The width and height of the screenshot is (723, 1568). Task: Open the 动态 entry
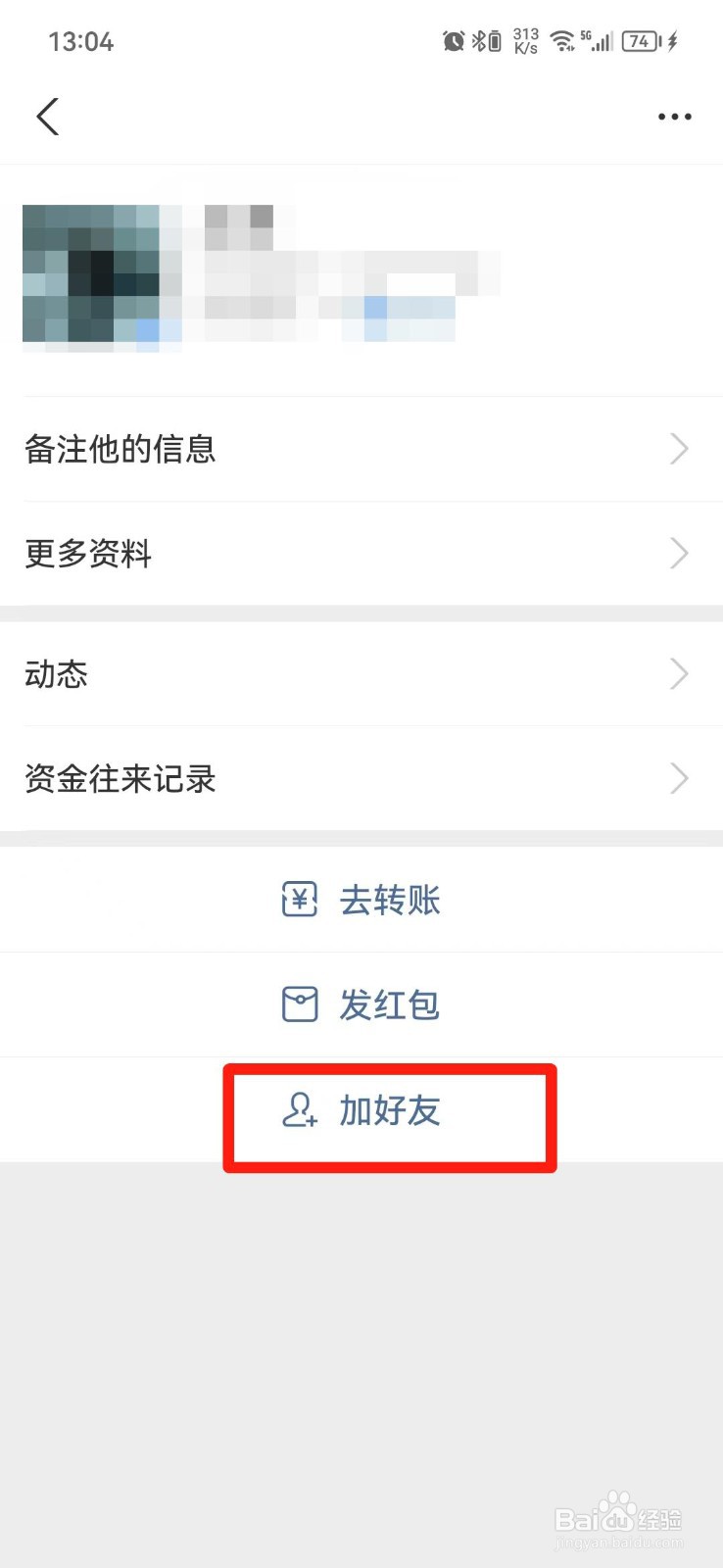point(361,674)
